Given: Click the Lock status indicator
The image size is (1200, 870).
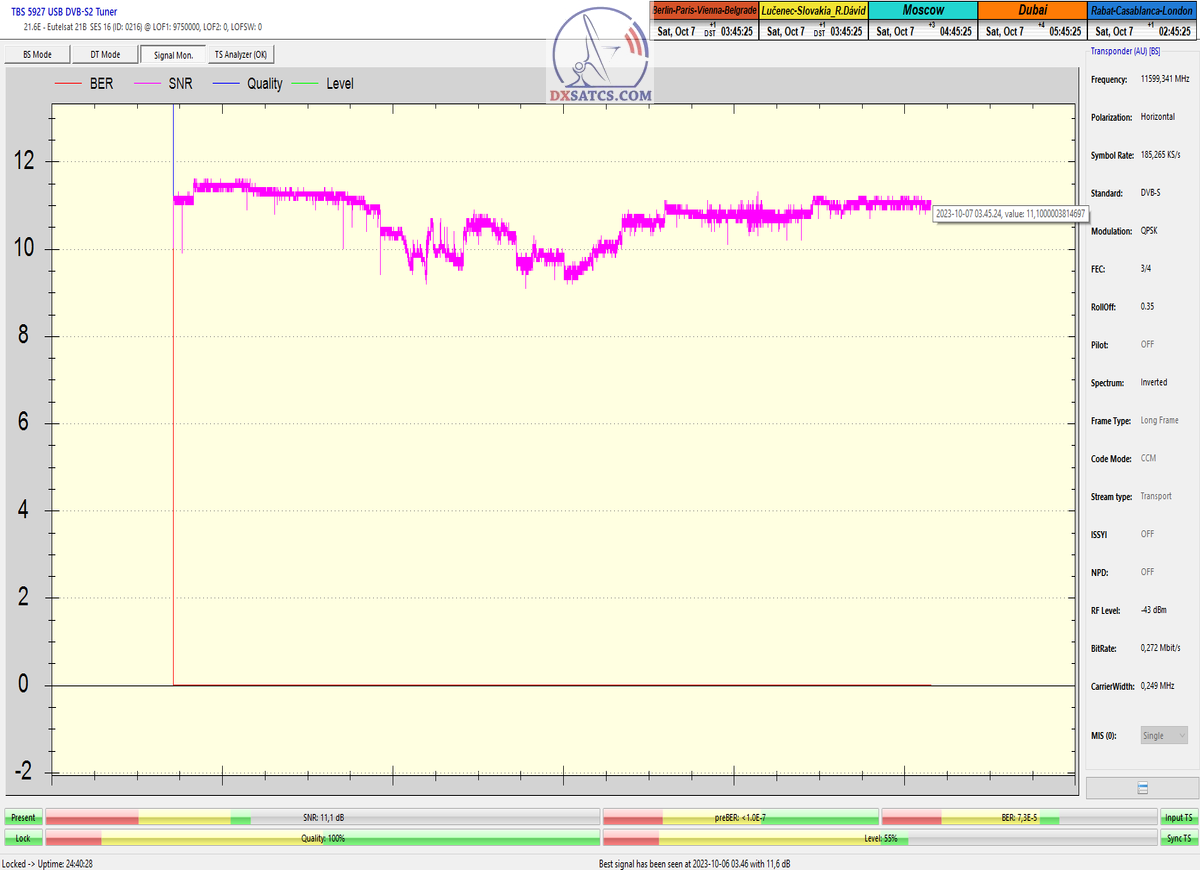Looking at the screenshot, I should point(23,838).
